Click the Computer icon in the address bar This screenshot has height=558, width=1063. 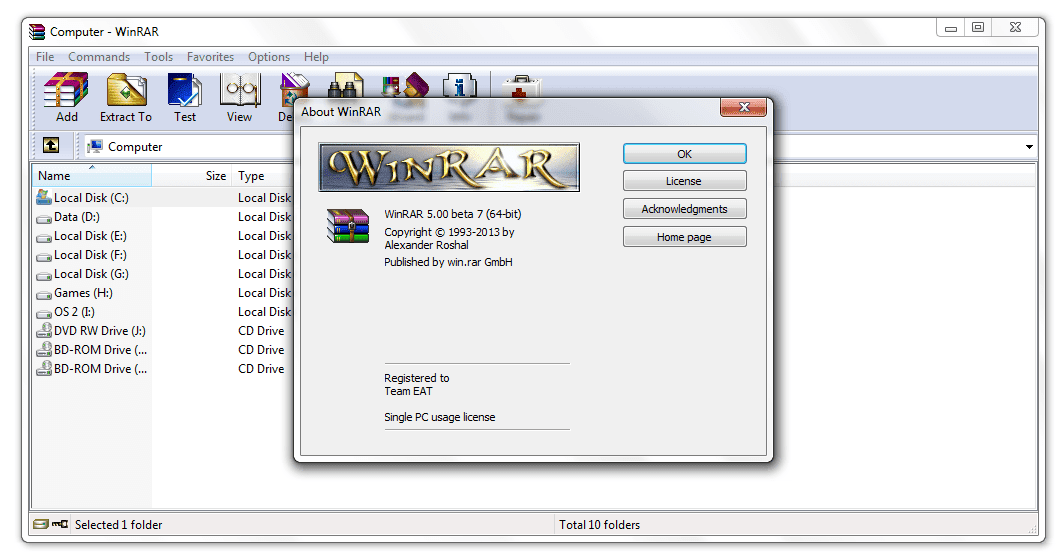point(95,146)
